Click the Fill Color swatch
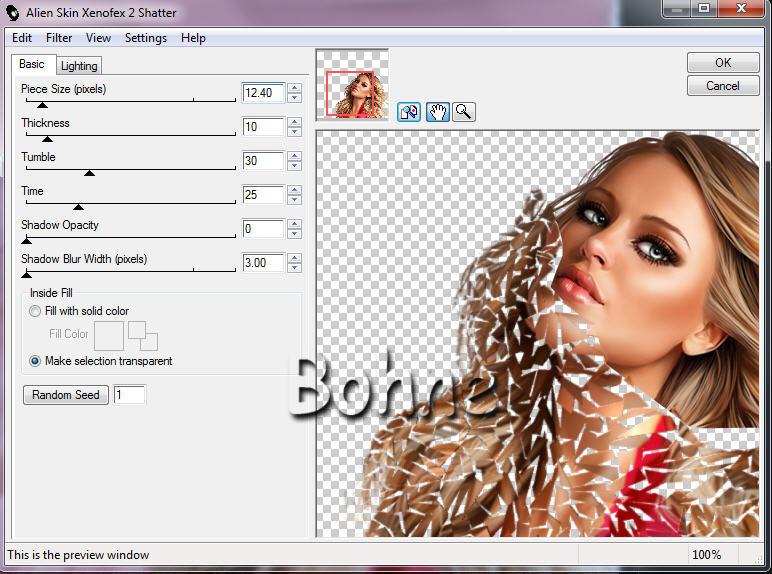The image size is (772, 574). [108, 336]
